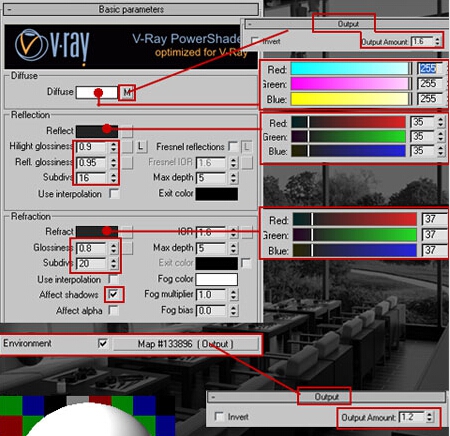Enable Fresnel reflections checkbox
This screenshot has width=450, height=436.
click(x=233, y=146)
